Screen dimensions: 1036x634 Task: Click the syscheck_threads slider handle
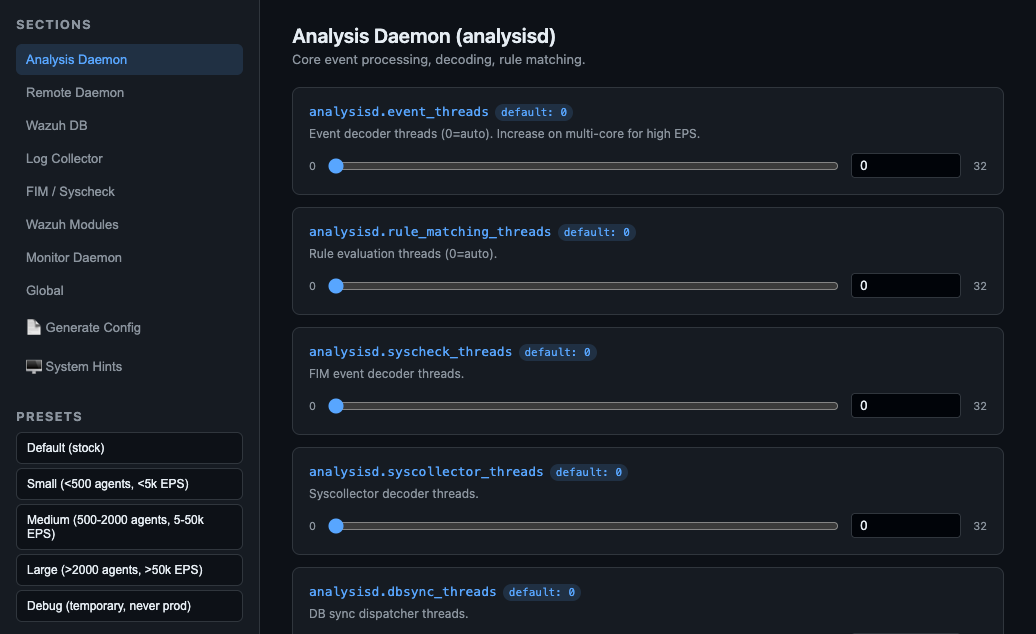point(336,406)
